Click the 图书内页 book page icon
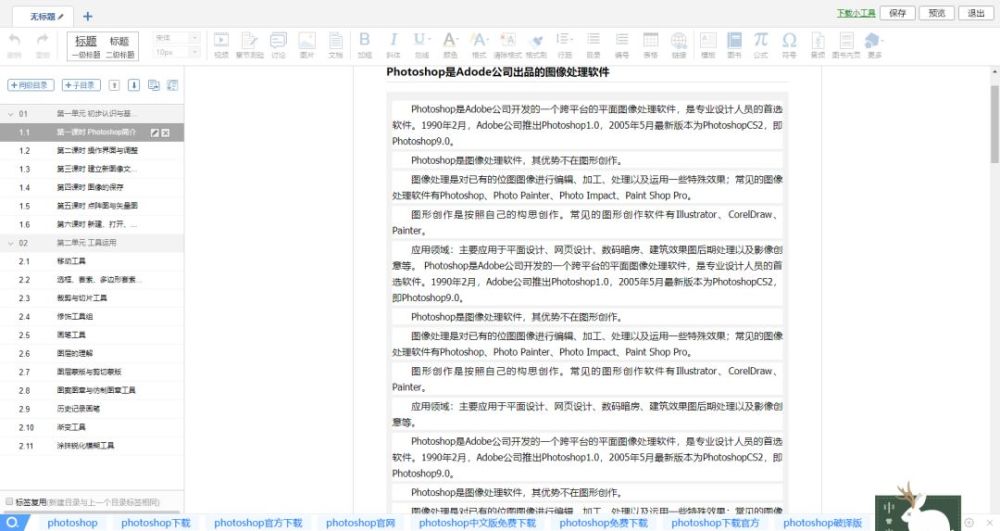 pyautogui.click(x=846, y=41)
